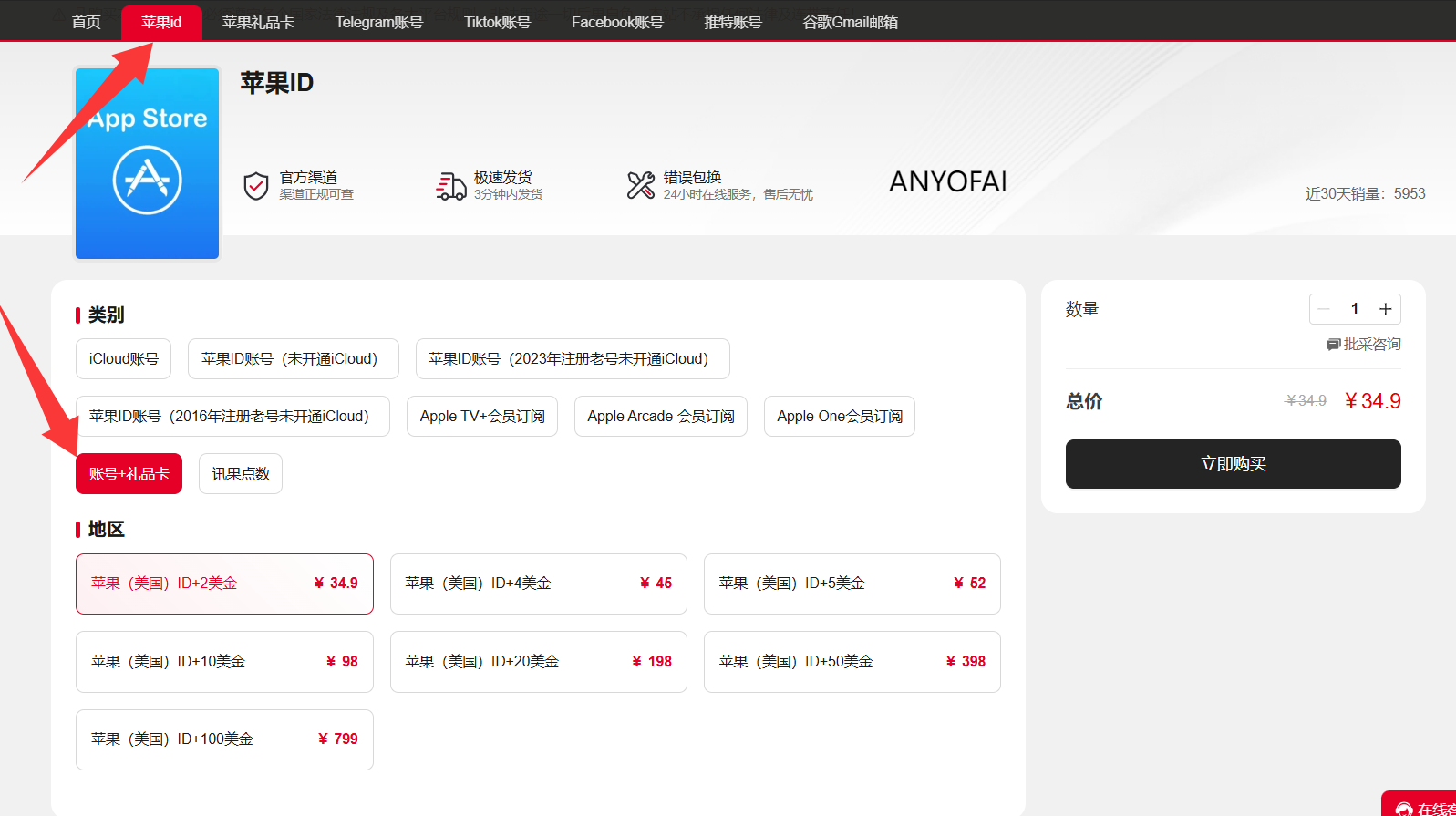Open Tiktok账号 menu item
The width and height of the screenshot is (1456, 816).
(497, 22)
